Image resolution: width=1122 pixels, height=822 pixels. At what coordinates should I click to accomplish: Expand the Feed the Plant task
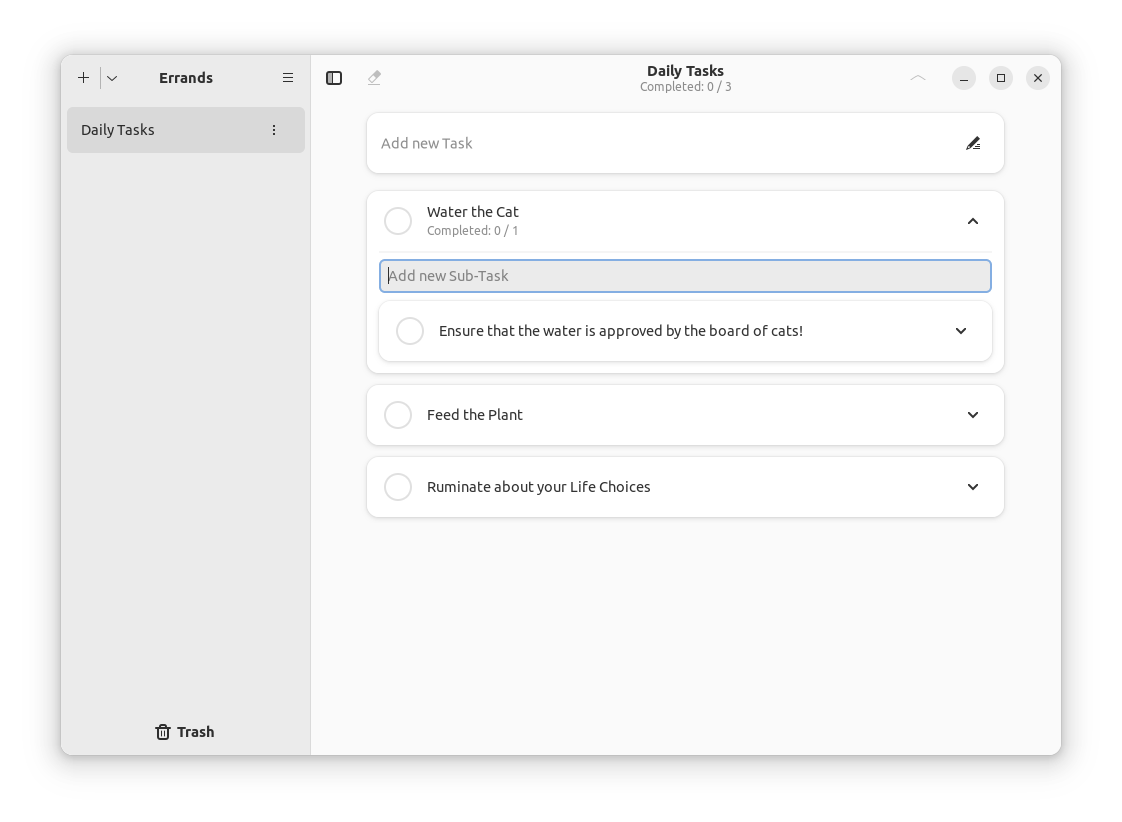pyautogui.click(x=972, y=414)
